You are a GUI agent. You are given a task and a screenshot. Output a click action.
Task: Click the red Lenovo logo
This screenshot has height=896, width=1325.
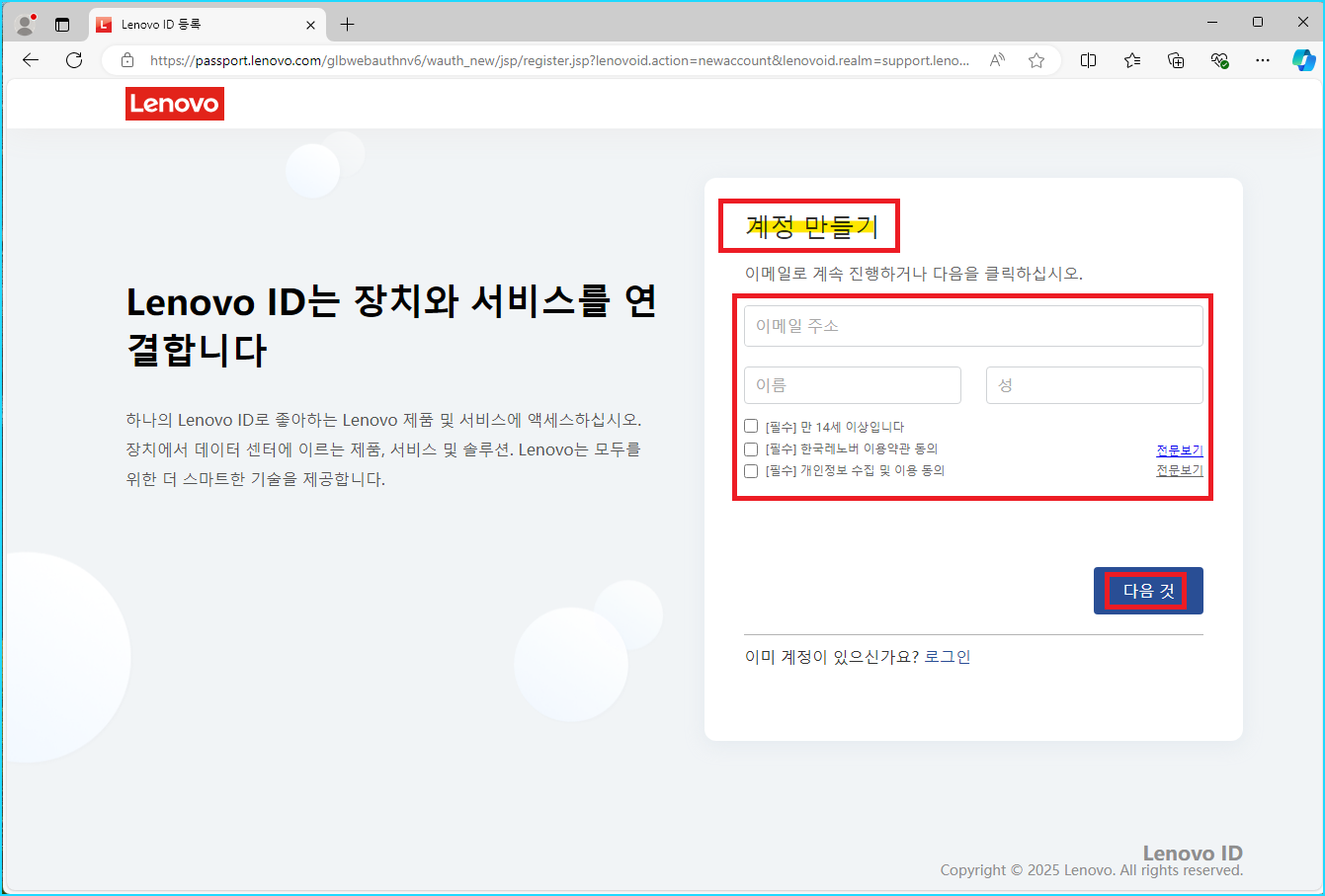(175, 104)
